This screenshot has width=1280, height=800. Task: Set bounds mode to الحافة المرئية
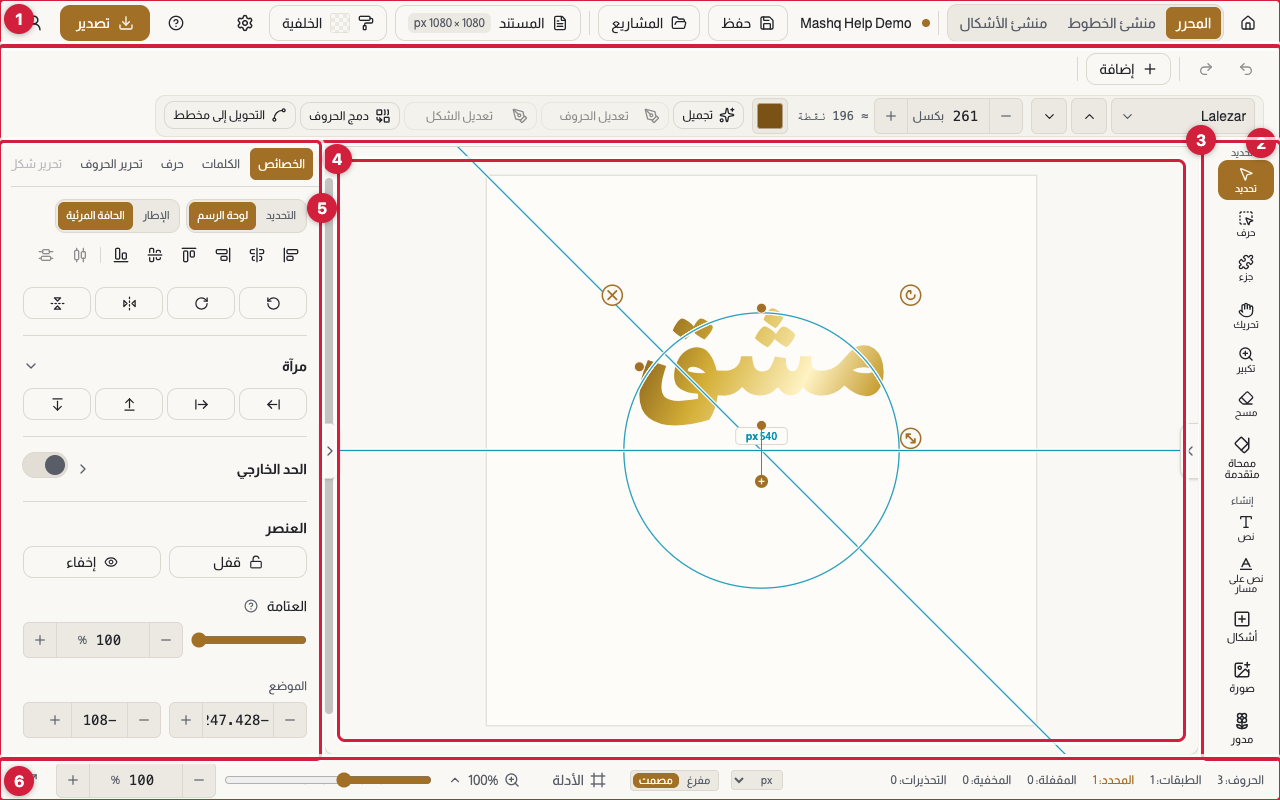(96, 215)
